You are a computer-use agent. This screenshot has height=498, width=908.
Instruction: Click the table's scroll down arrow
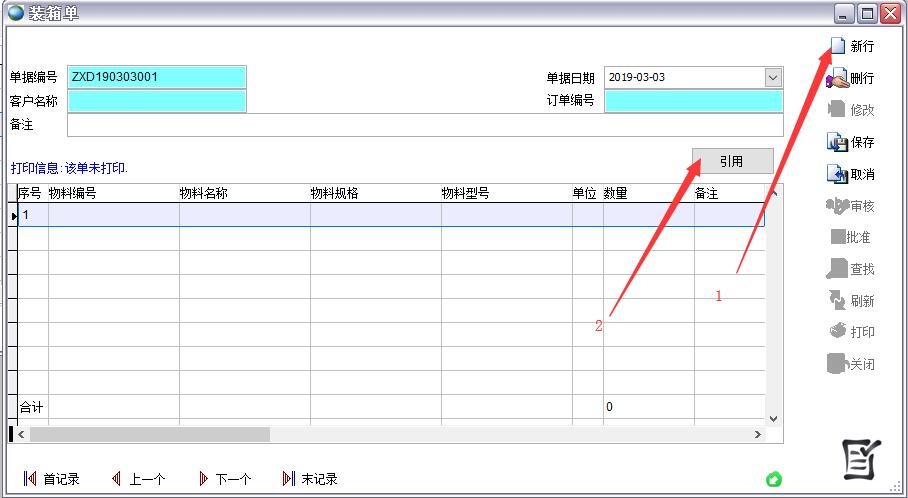[773, 418]
